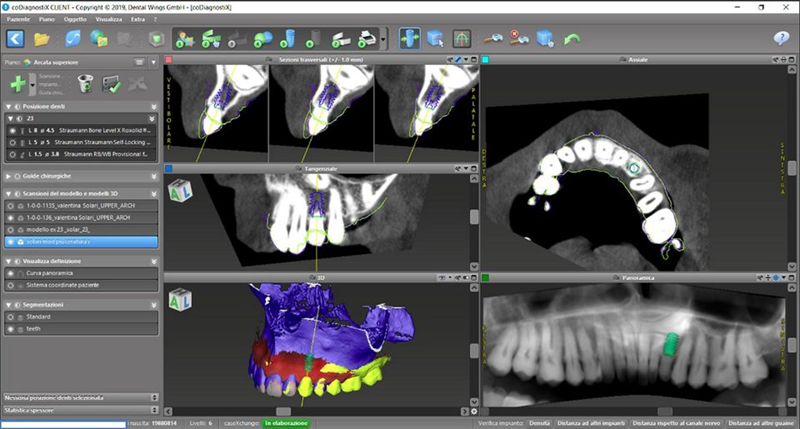Open the toolbar overflow dropdown arrow
The width and height of the screenshot is (800, 429).
click(384, 40)
